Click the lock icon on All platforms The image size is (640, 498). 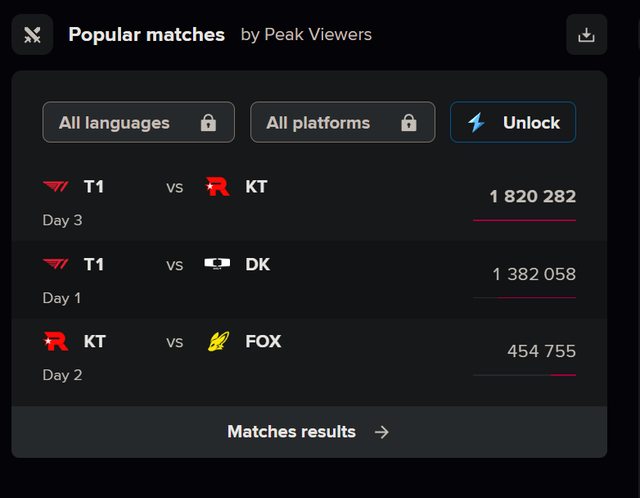point(408,123)
